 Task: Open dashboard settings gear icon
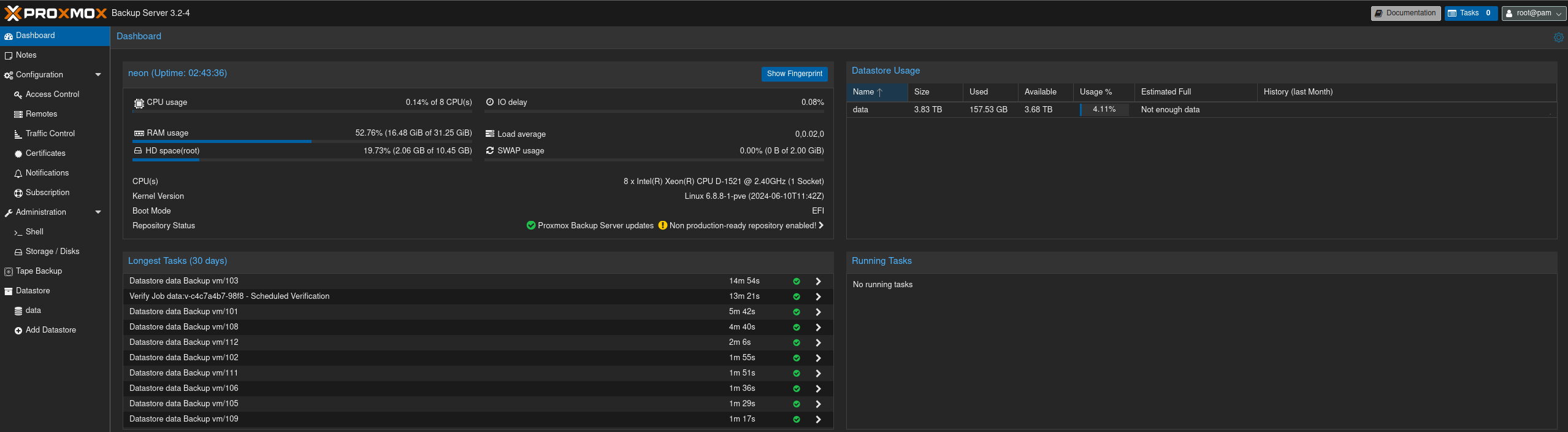point(1558,37)
